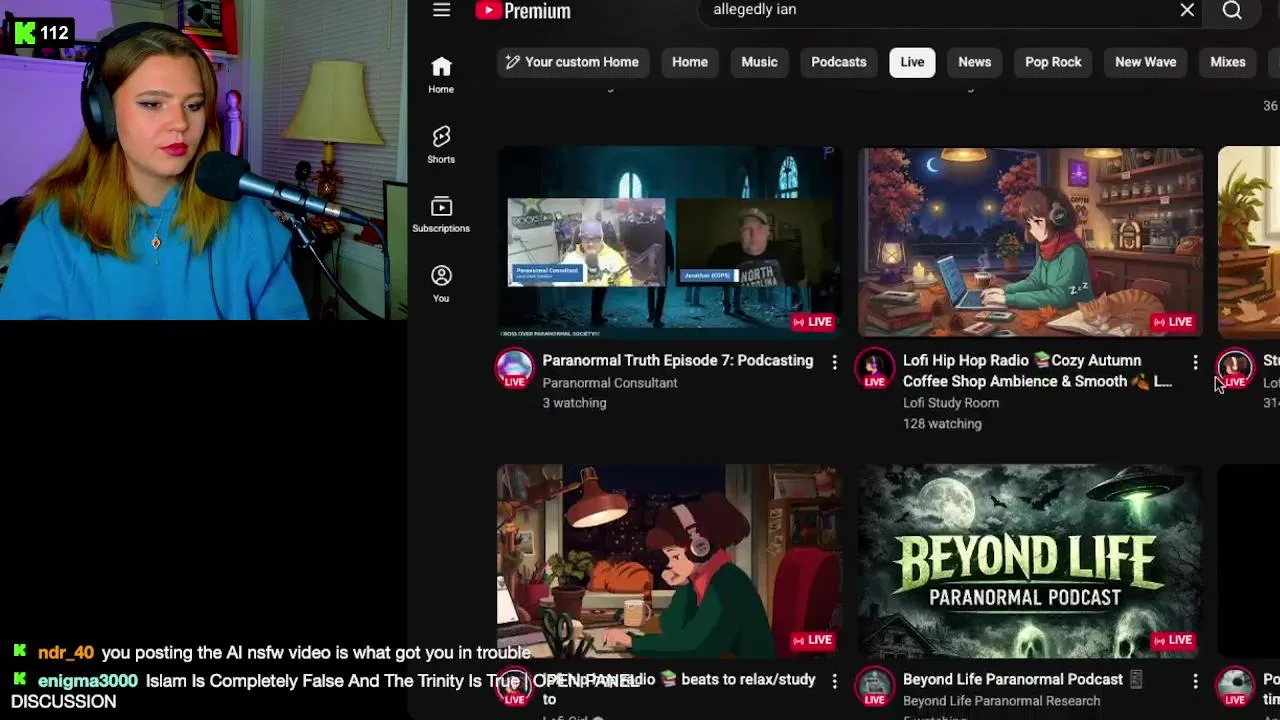Open Subscriptions in sidebar

(x=441, y=215)
